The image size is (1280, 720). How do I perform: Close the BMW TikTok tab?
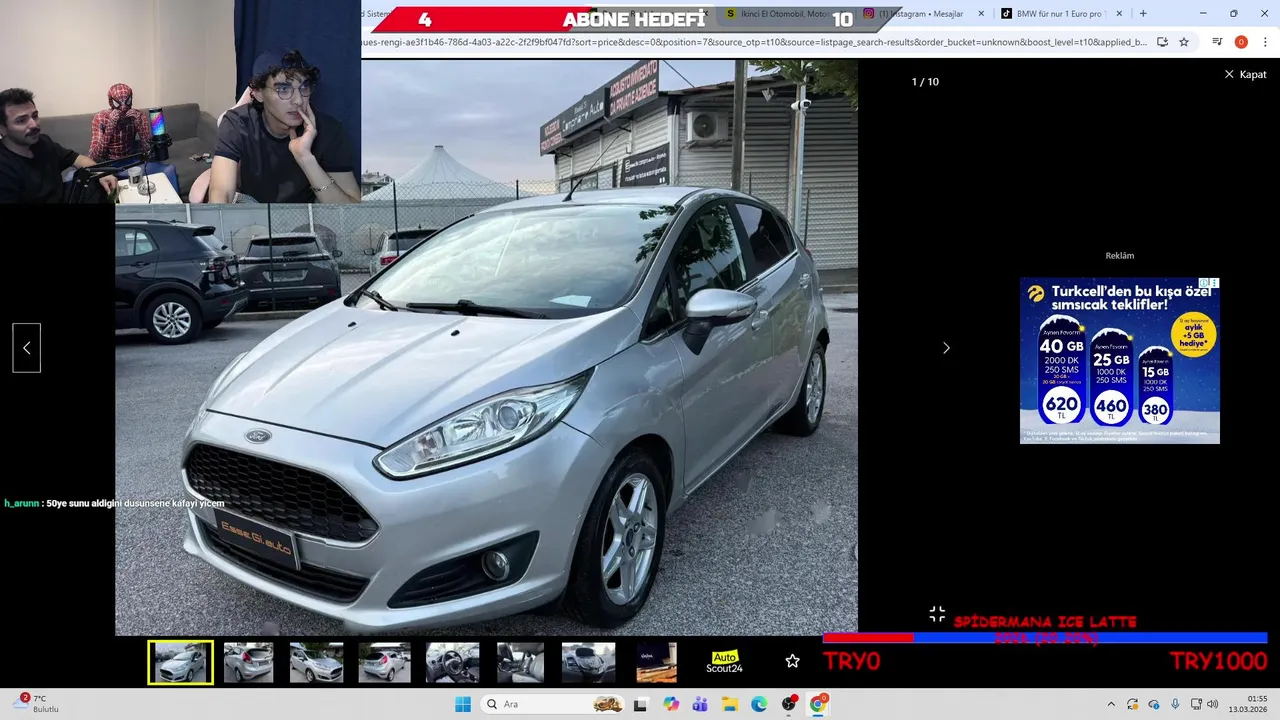click(x=1119, y=14)
